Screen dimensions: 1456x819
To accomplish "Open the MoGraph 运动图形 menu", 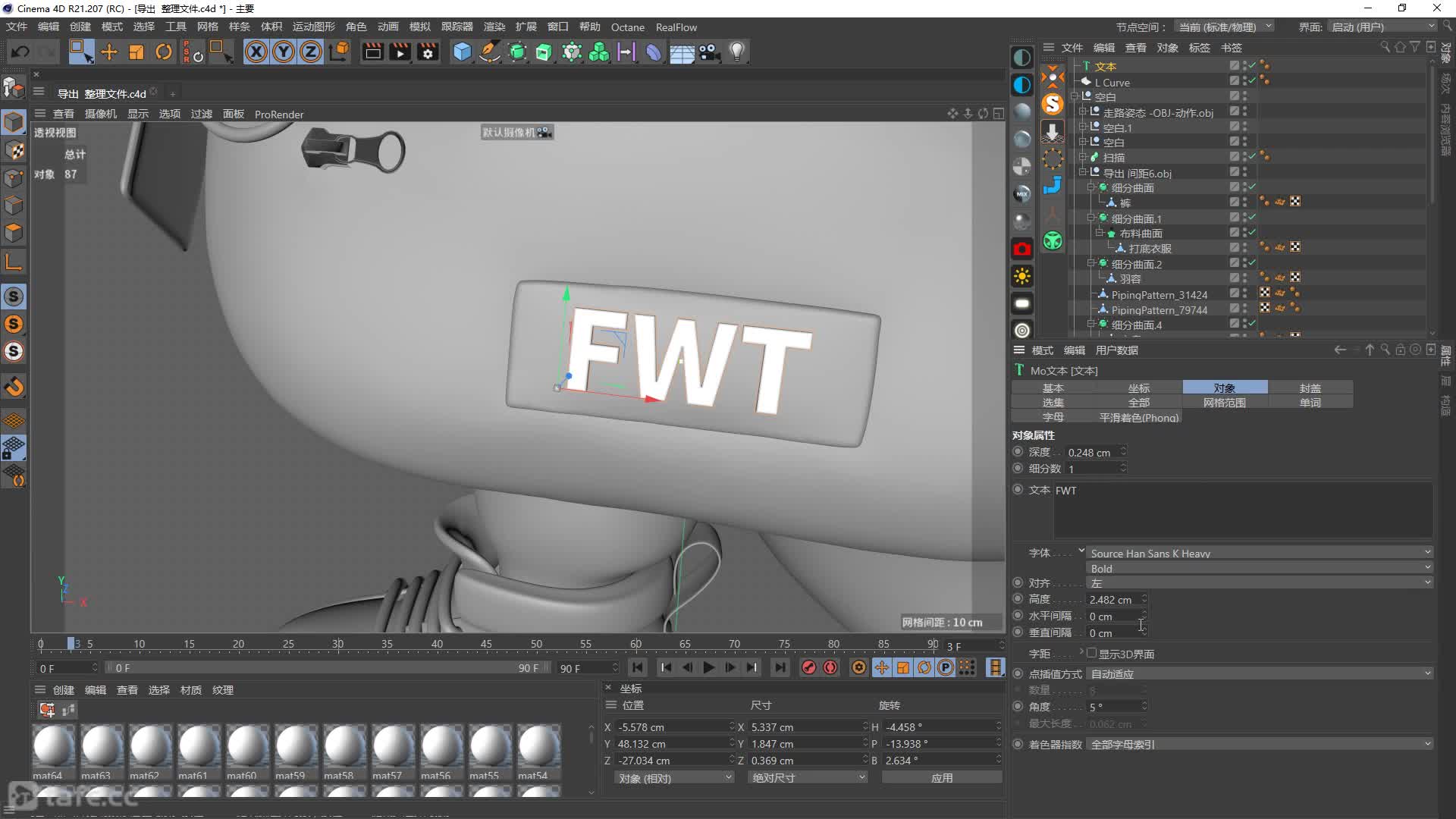I will 314,27.
